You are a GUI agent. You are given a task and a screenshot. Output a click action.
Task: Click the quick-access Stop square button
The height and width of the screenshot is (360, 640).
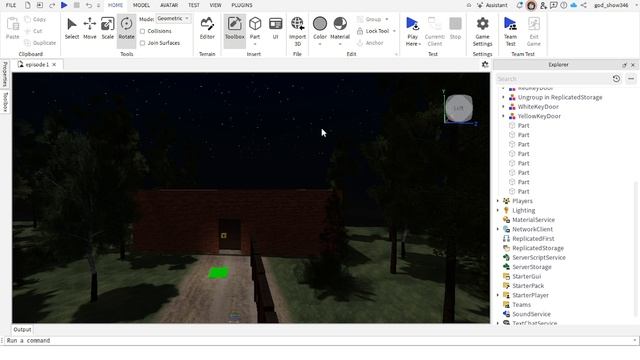[x=76, y=5]
